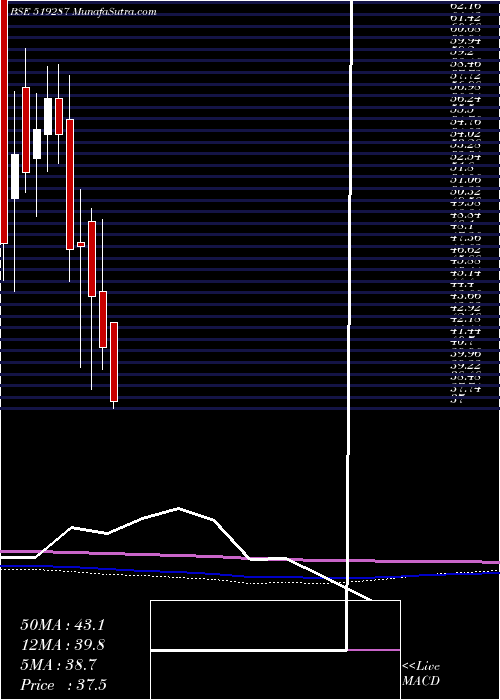Image resolution: width=500 pixels, height=700 pixels.
Task: Click the 56.24 price axis label
Action: pos(466,99)
